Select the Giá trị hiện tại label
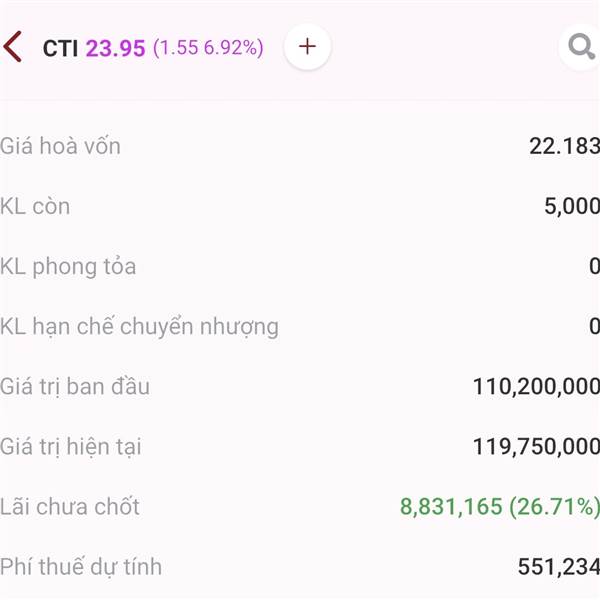Screen dimensions: 600x600 [x=71, y=447]
